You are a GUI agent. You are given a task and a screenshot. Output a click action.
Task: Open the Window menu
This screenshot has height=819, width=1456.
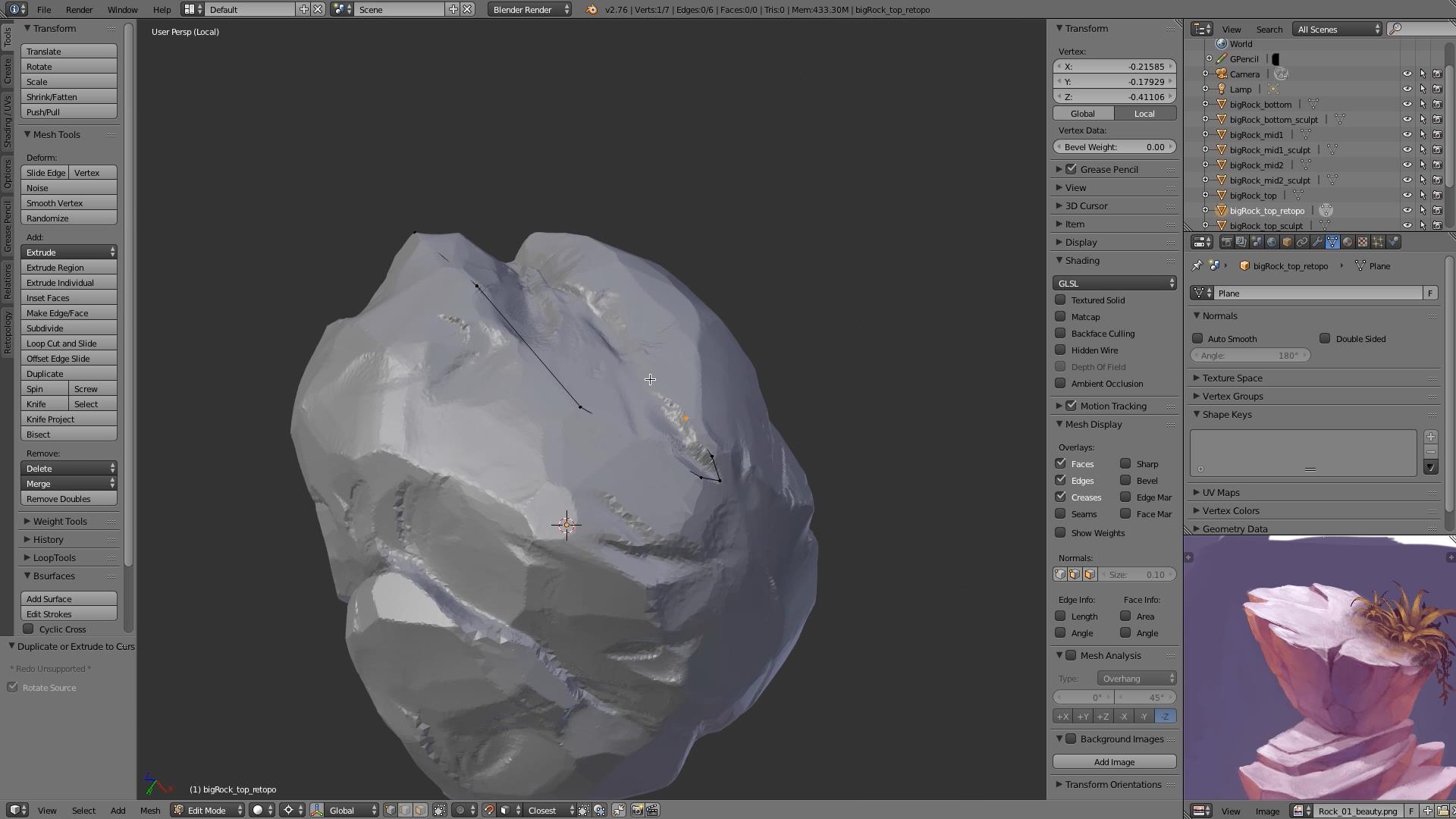point(122,9)
